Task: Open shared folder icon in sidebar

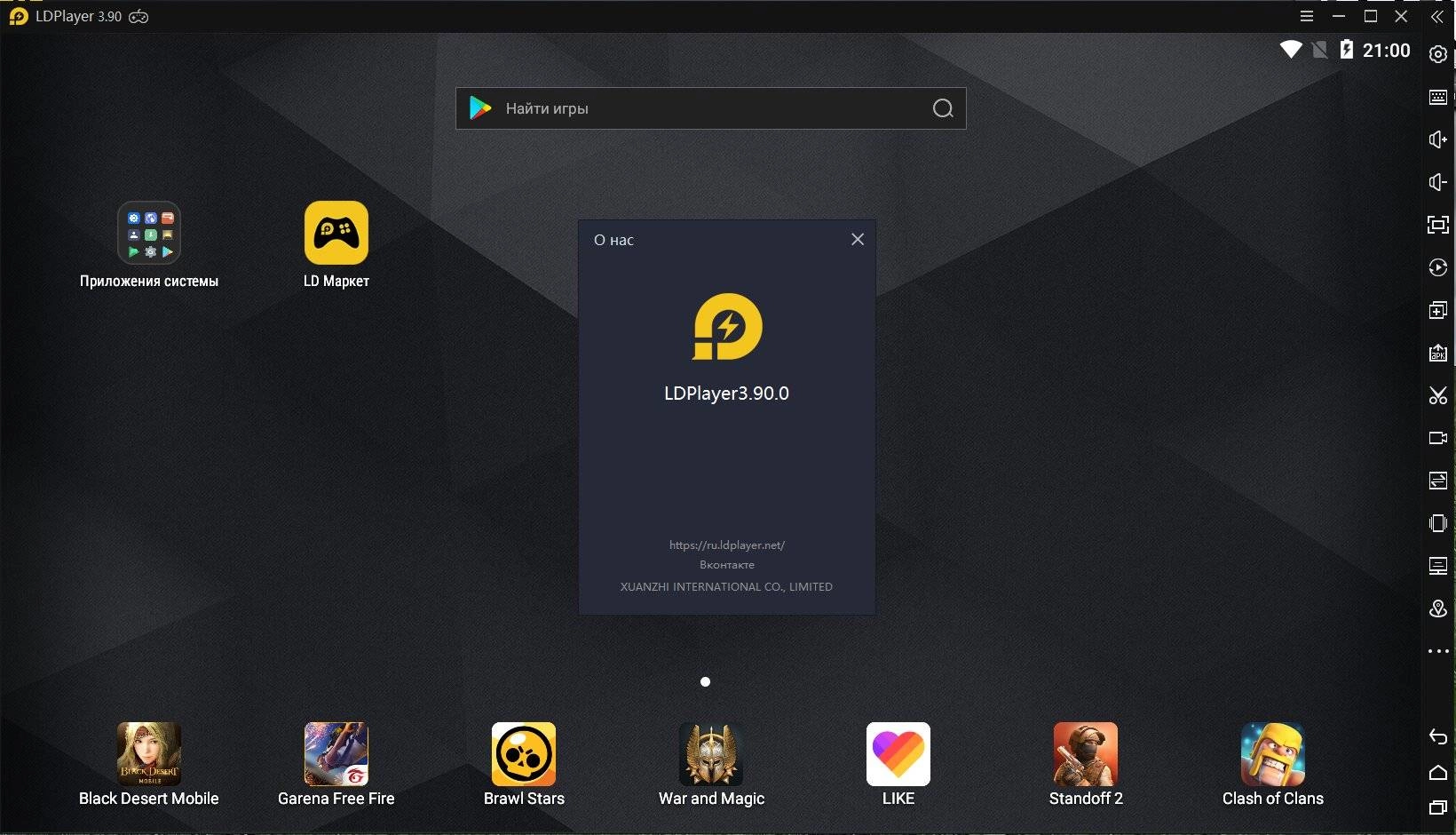Action: click(1437, 566)
